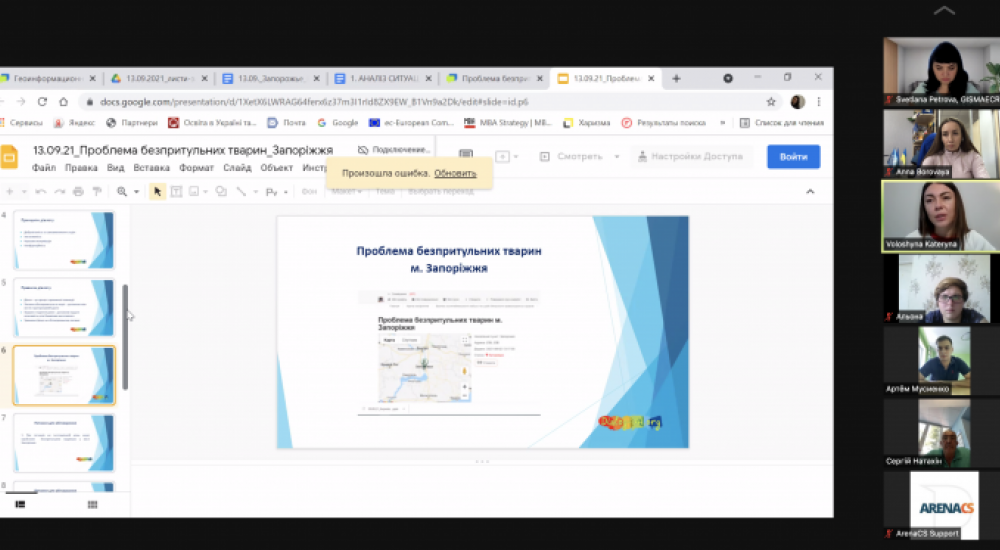Click the new slide plus icon
1000x550 pixels.
click(9, 191)
